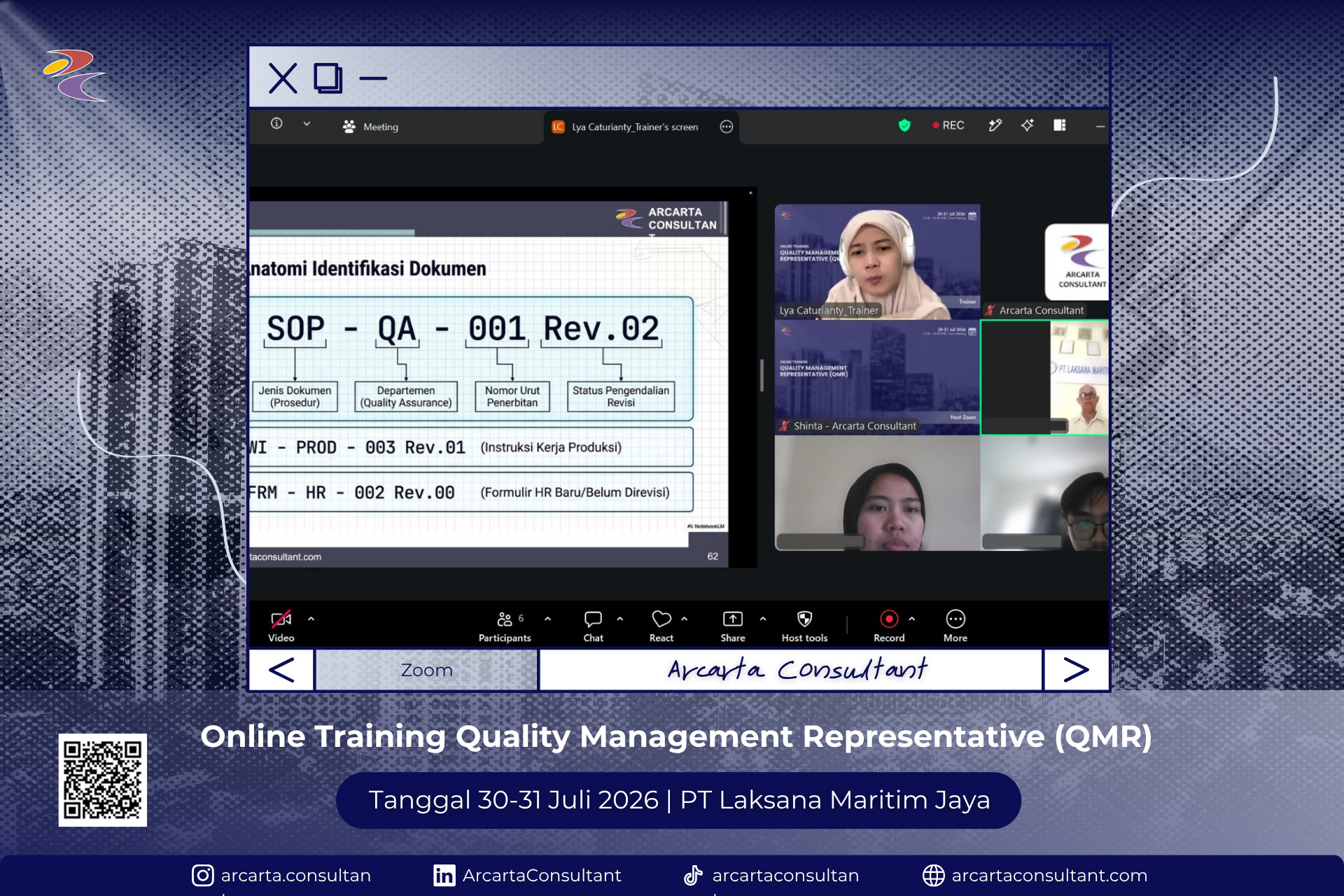Expand the Record options caret
The image size is (1344, 896).
(911, 619)
